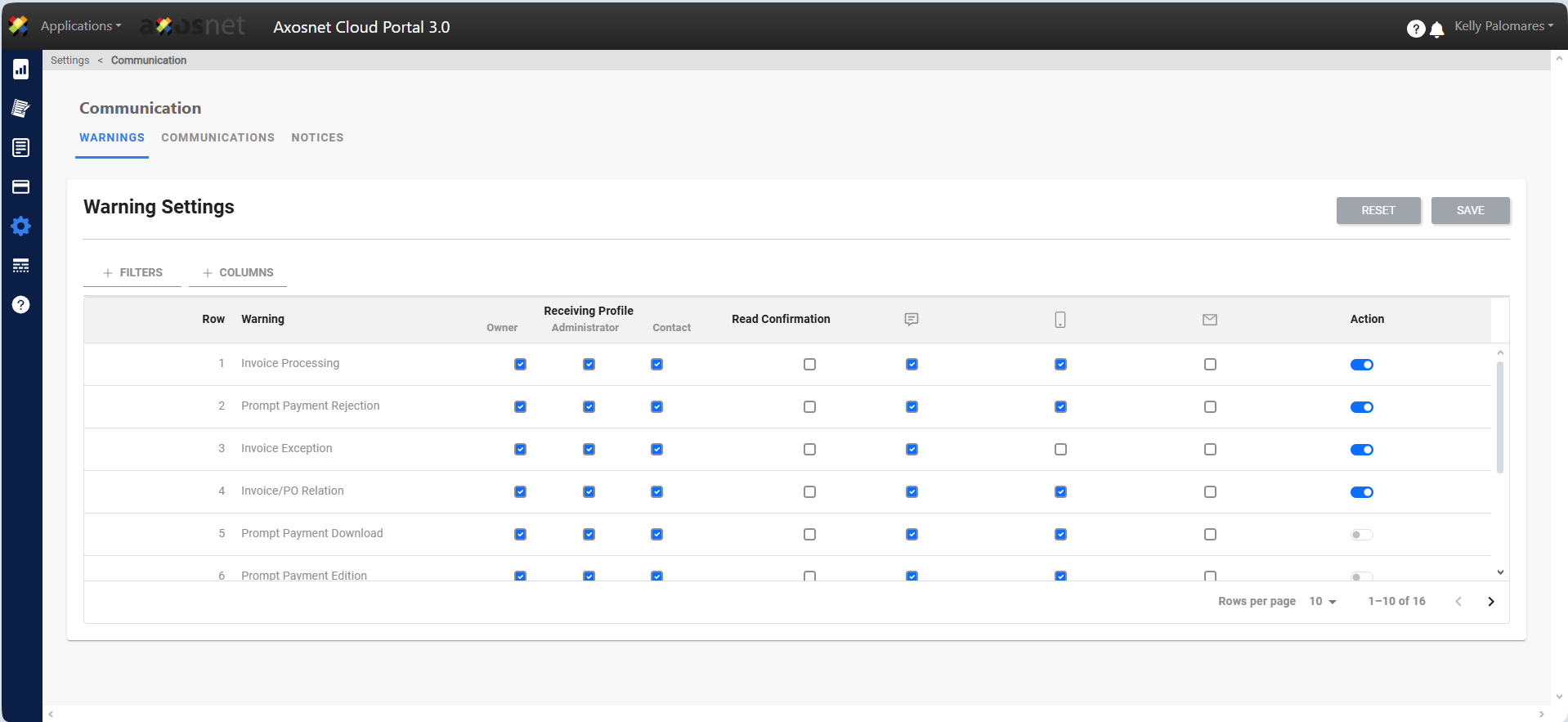Open the dashboard chart icon in sidebar
This screenshot has height=722, width=1568.
(21, 70)
